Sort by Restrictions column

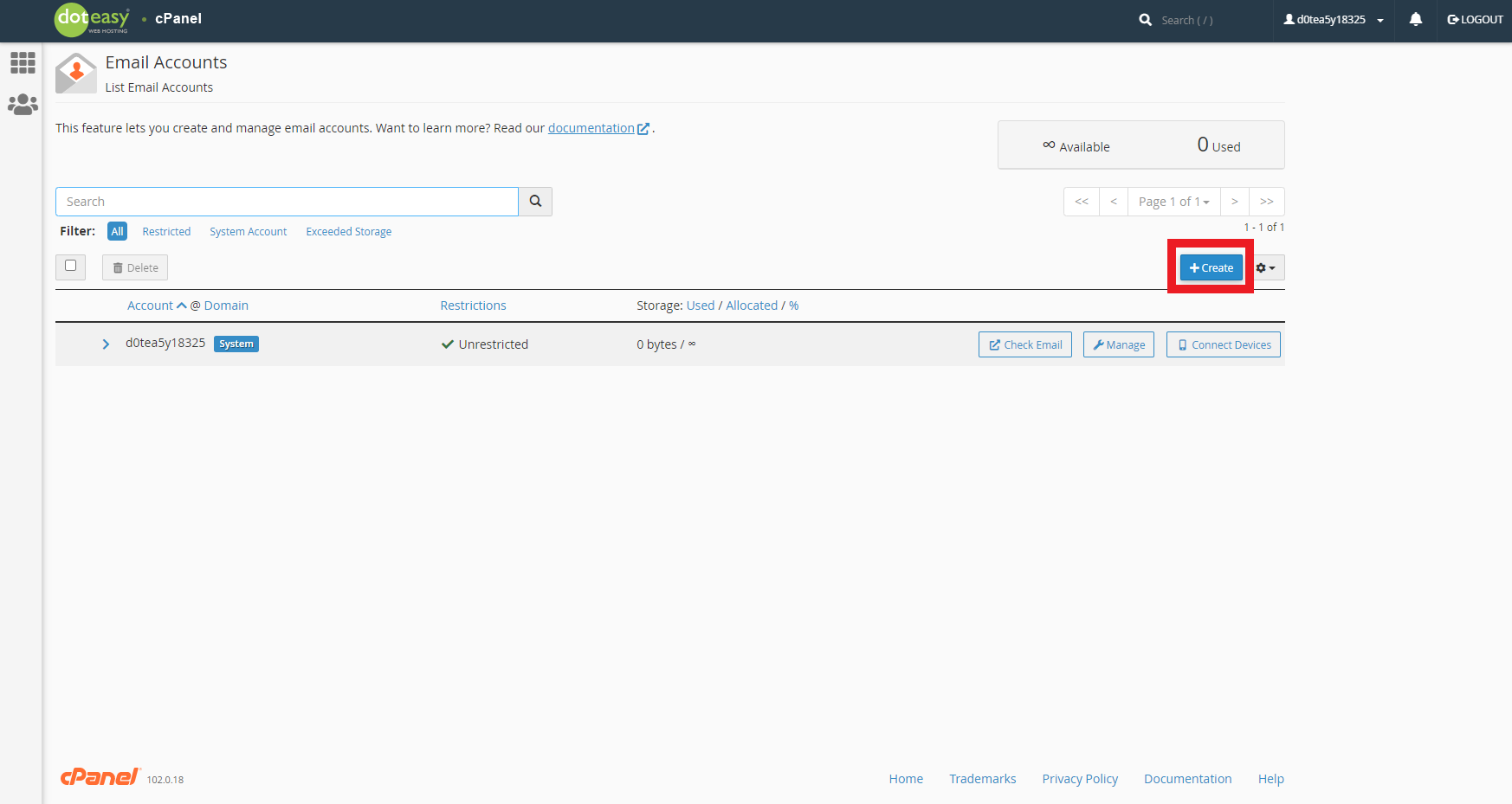473,306
